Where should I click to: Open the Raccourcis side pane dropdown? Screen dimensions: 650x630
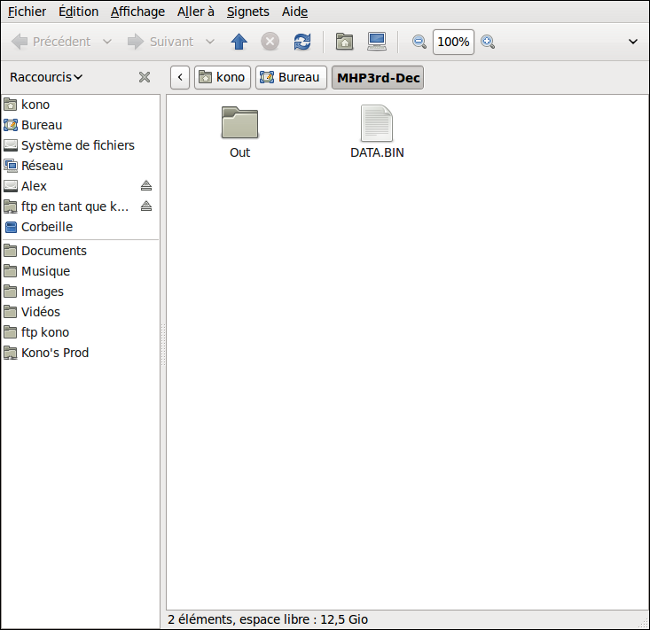click(x=46, y=77)
